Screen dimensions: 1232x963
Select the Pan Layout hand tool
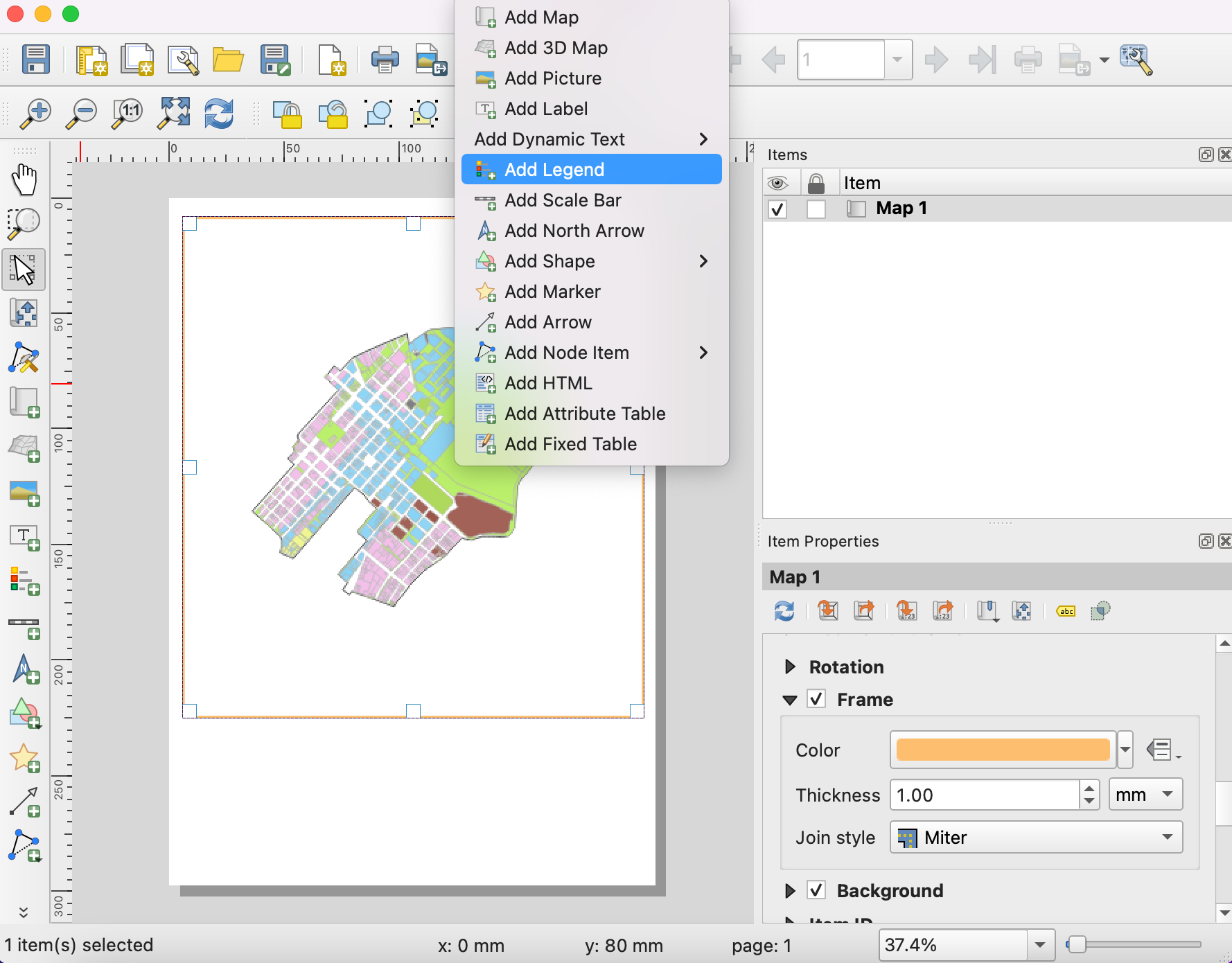[x=24, y=180]
